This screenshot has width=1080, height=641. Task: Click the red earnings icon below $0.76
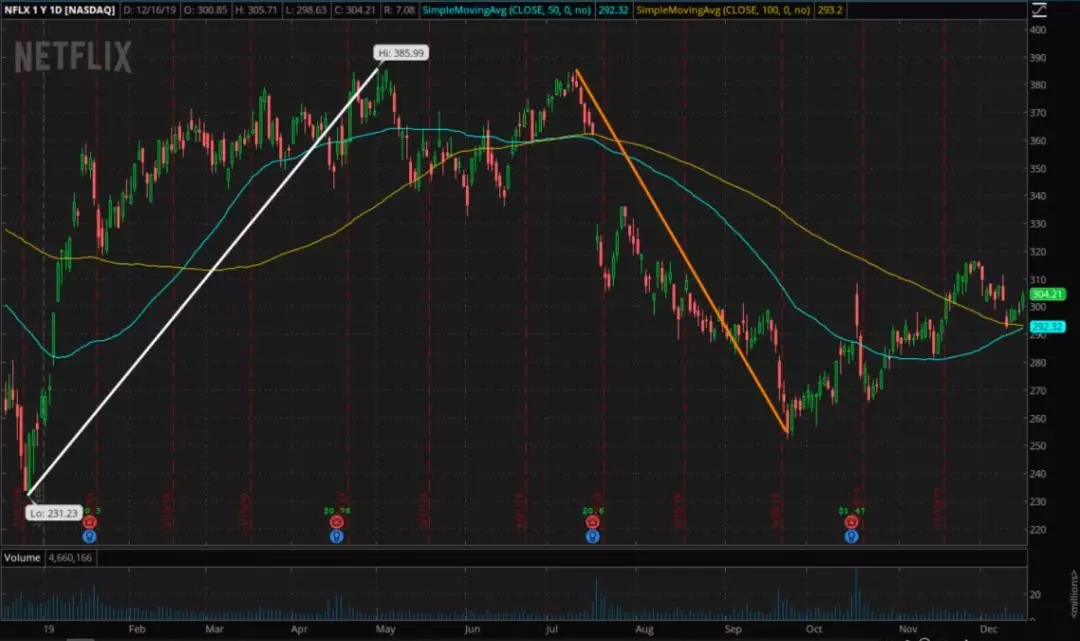click(x=338, y=522)
